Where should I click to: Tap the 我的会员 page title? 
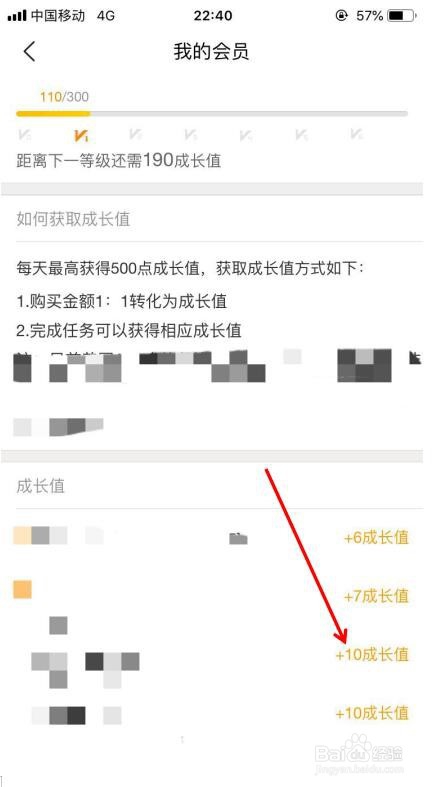point(211,52)
